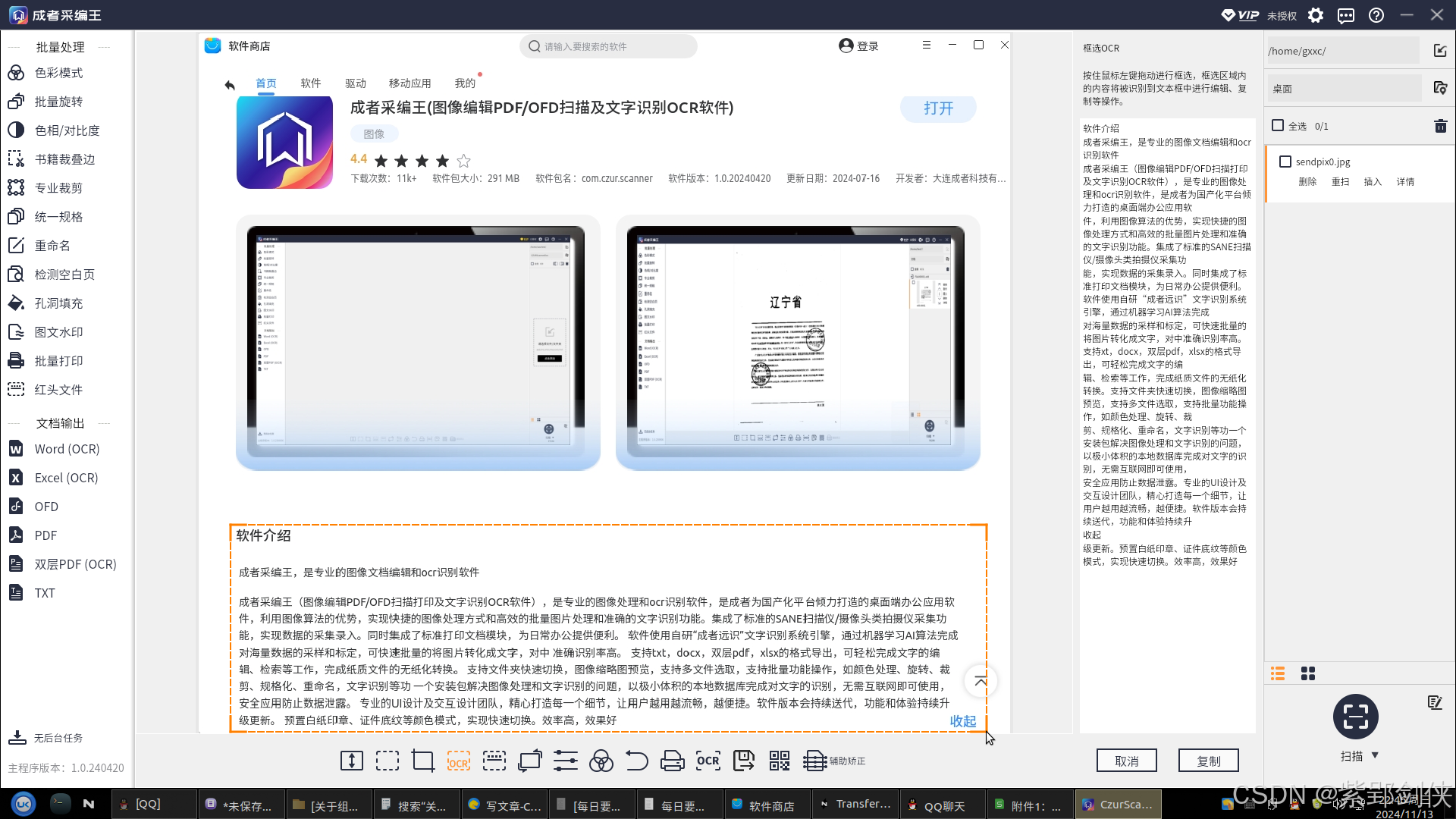
Task: Select the 孔洞填充 hole fill tool
Action: click(45, 303)
